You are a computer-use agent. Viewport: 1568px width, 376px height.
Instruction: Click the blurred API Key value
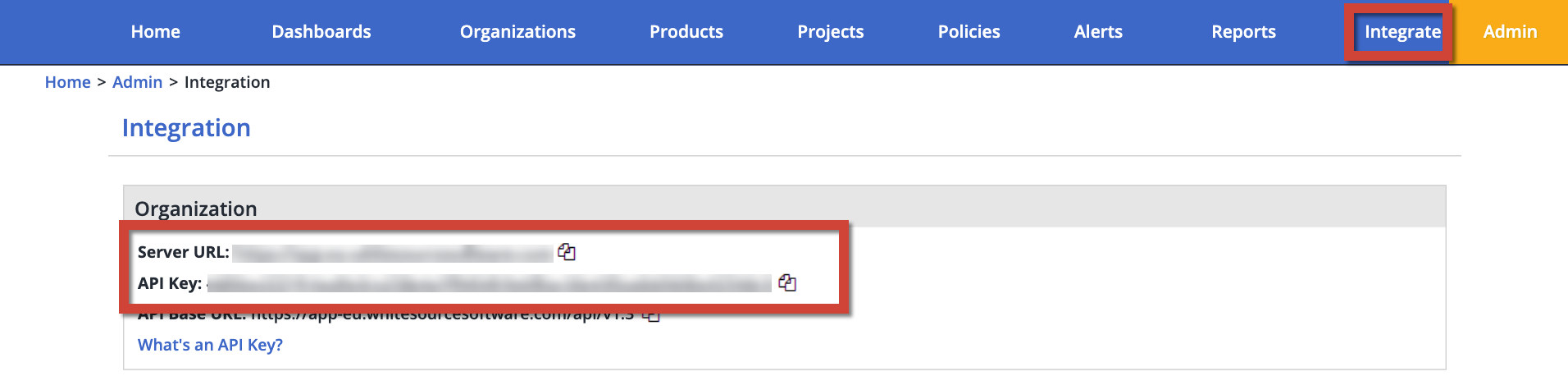[x=489, y=283]
